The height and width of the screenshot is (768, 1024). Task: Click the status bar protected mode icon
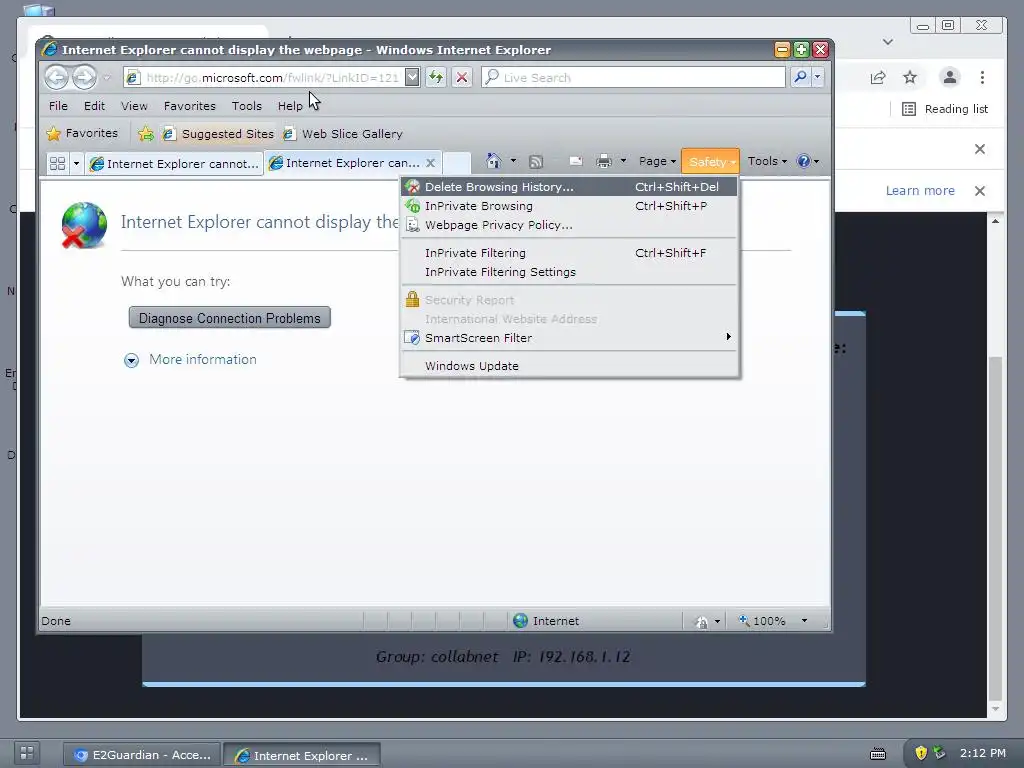click(701, 621)
